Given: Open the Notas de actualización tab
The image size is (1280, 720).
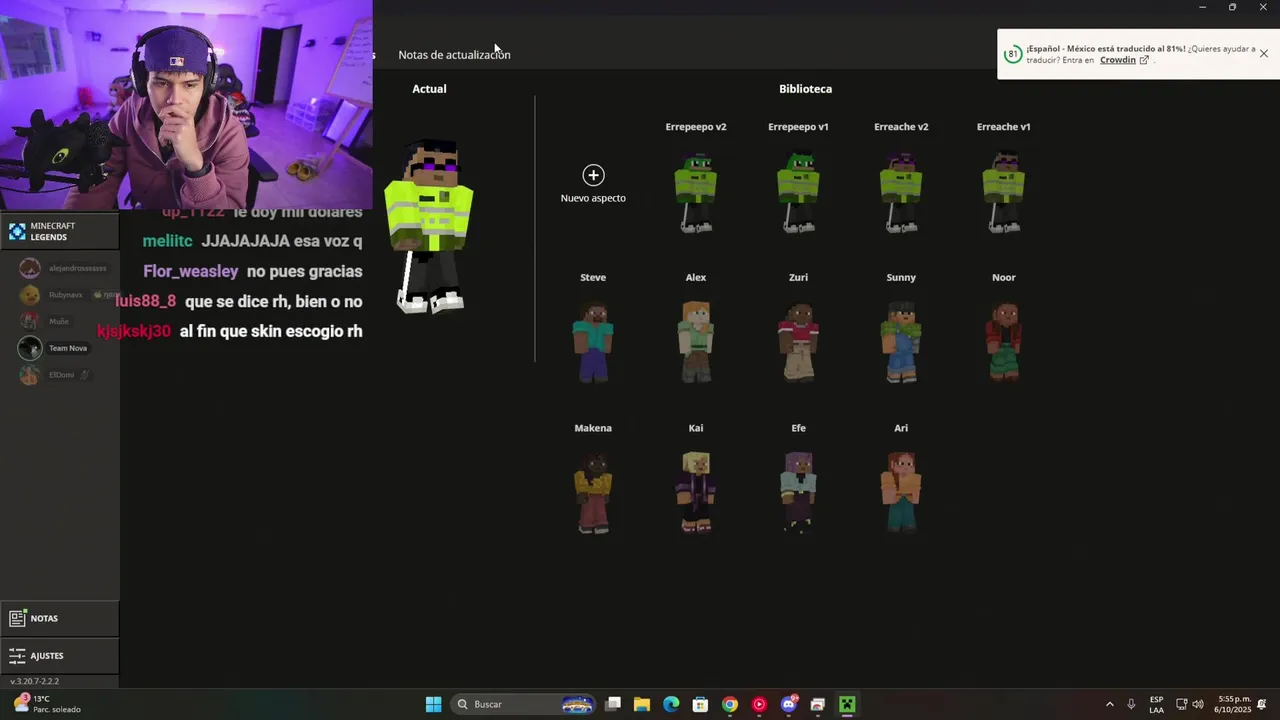Looking at the screenshot, I should tap(454, 55).
